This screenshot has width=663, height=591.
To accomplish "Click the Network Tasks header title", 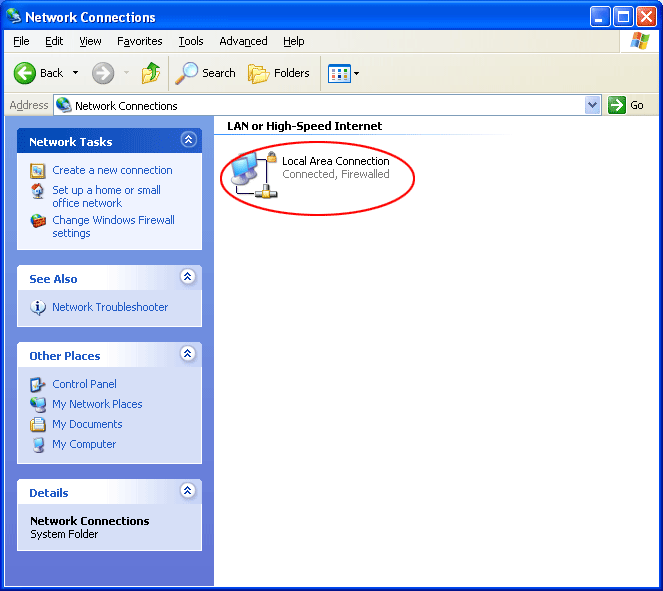I will coord(71,142).
